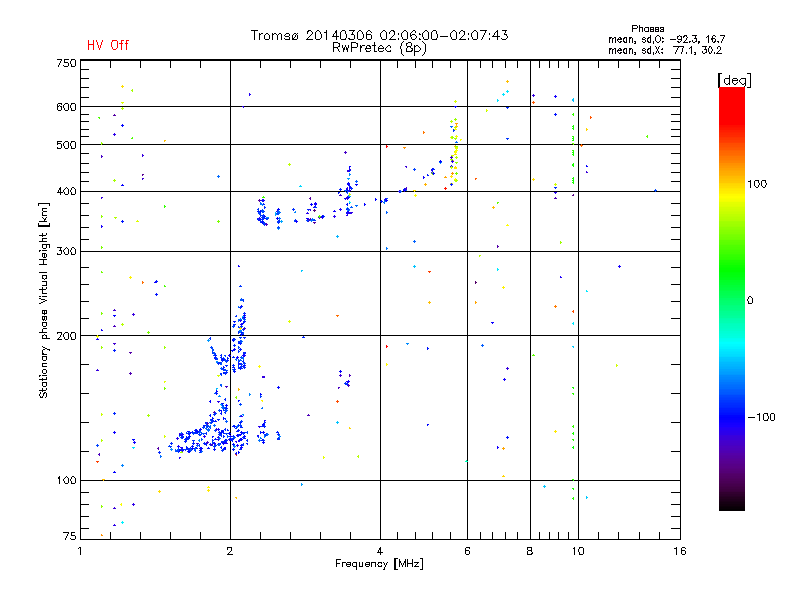The height and width of the screenshot is (600, 800).
Task: Click the x-axis tick label '6'
Action: [467, 551]
